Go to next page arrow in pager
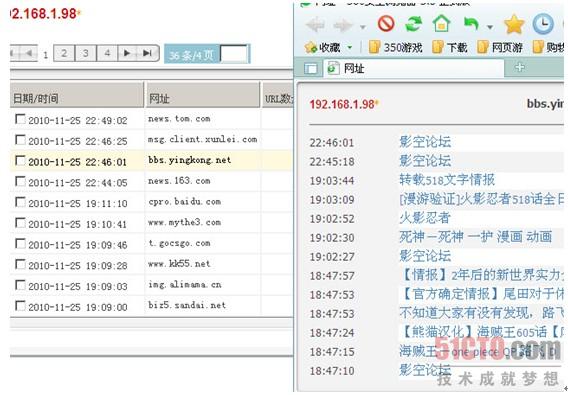 coord(127,53)
